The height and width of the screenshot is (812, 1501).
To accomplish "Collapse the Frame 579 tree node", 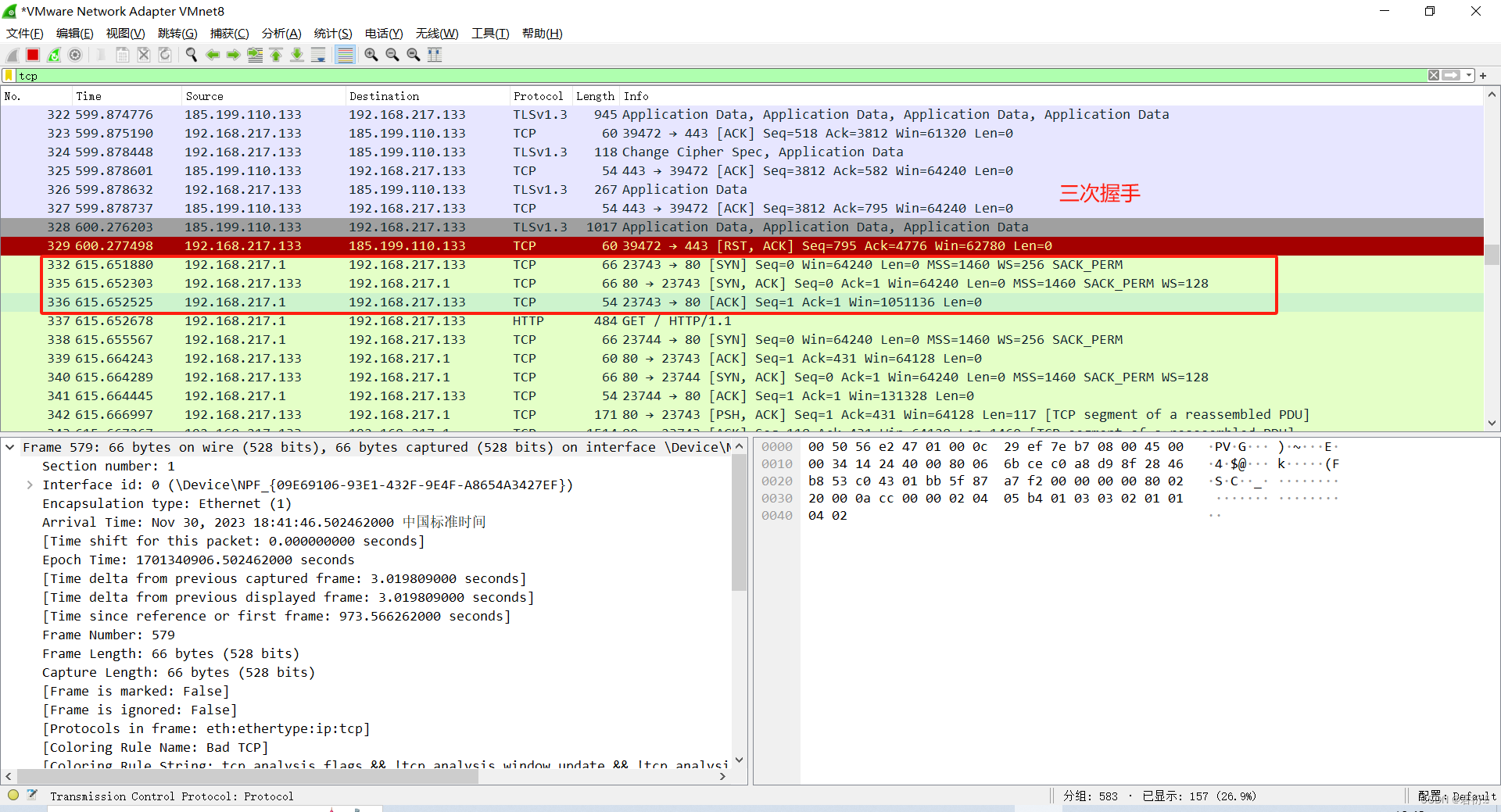I will pyautogui.click(x=10, y=448).
